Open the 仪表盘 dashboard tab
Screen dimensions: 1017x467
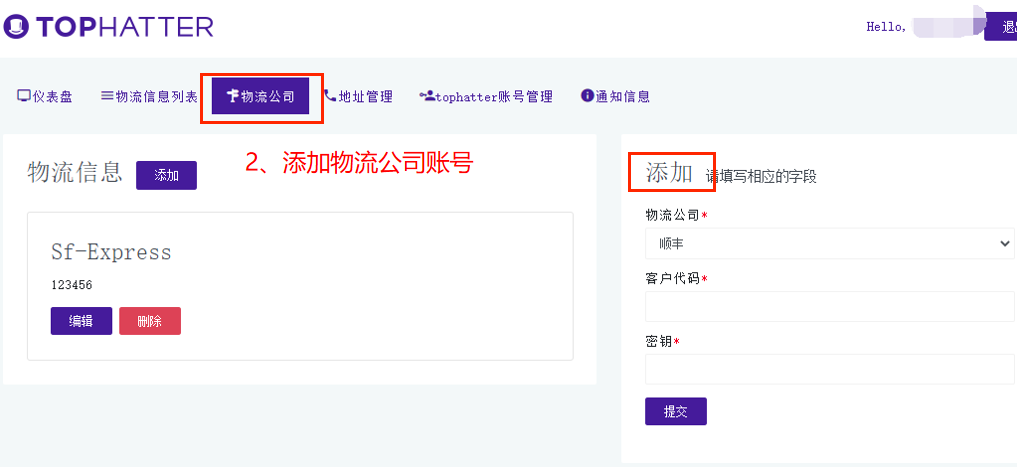pyautogui.click(x=45, y=97)
